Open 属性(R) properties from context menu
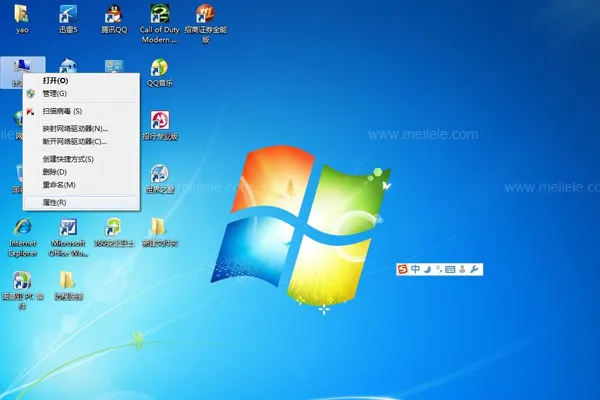 81,202
